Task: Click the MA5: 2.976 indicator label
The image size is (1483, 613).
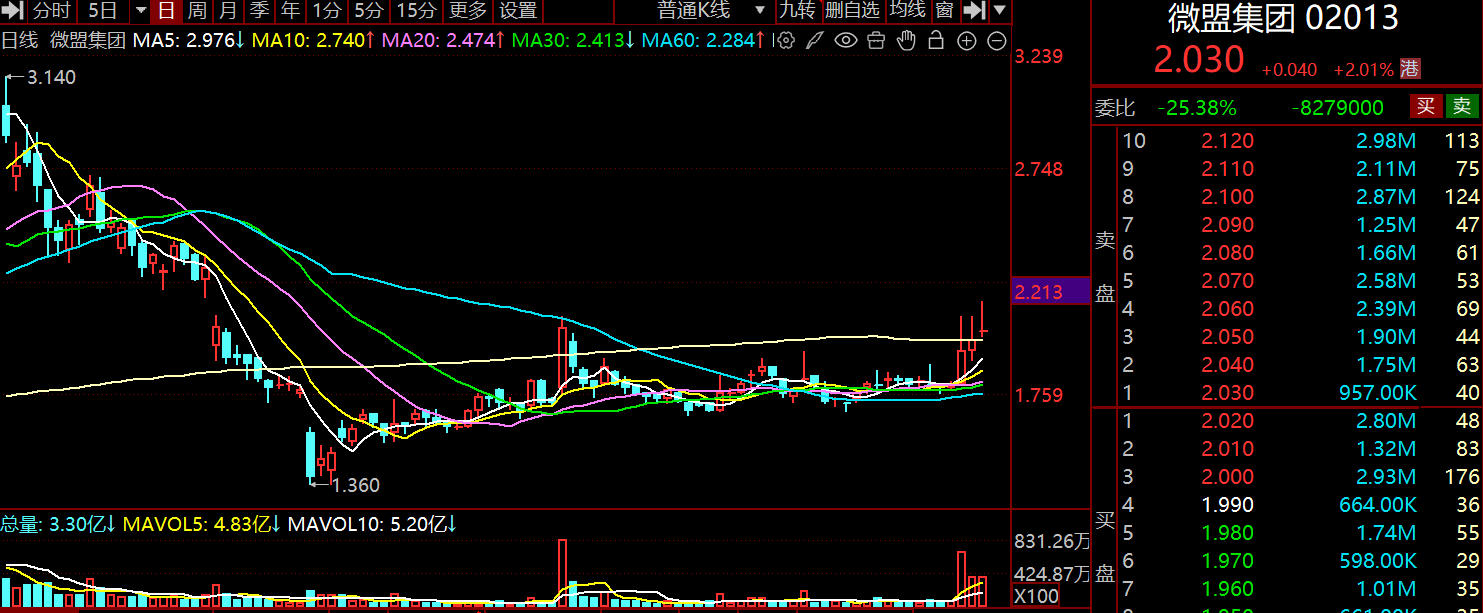Action: 189,41
